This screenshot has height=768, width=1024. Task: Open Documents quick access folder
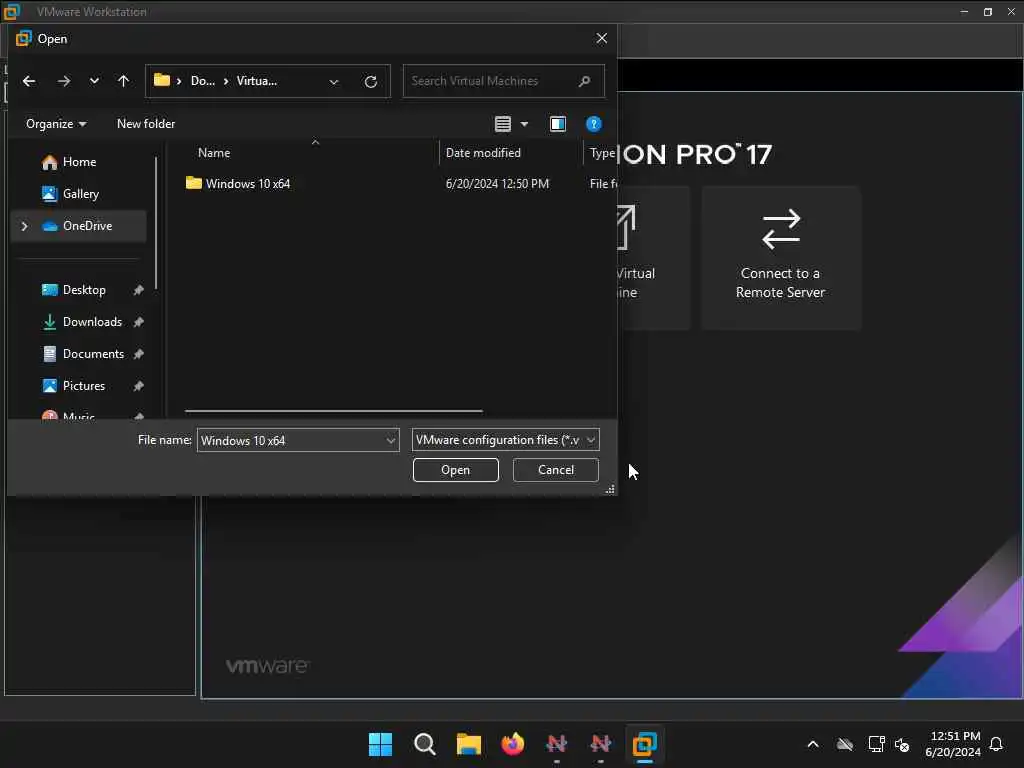coord(93,354)
